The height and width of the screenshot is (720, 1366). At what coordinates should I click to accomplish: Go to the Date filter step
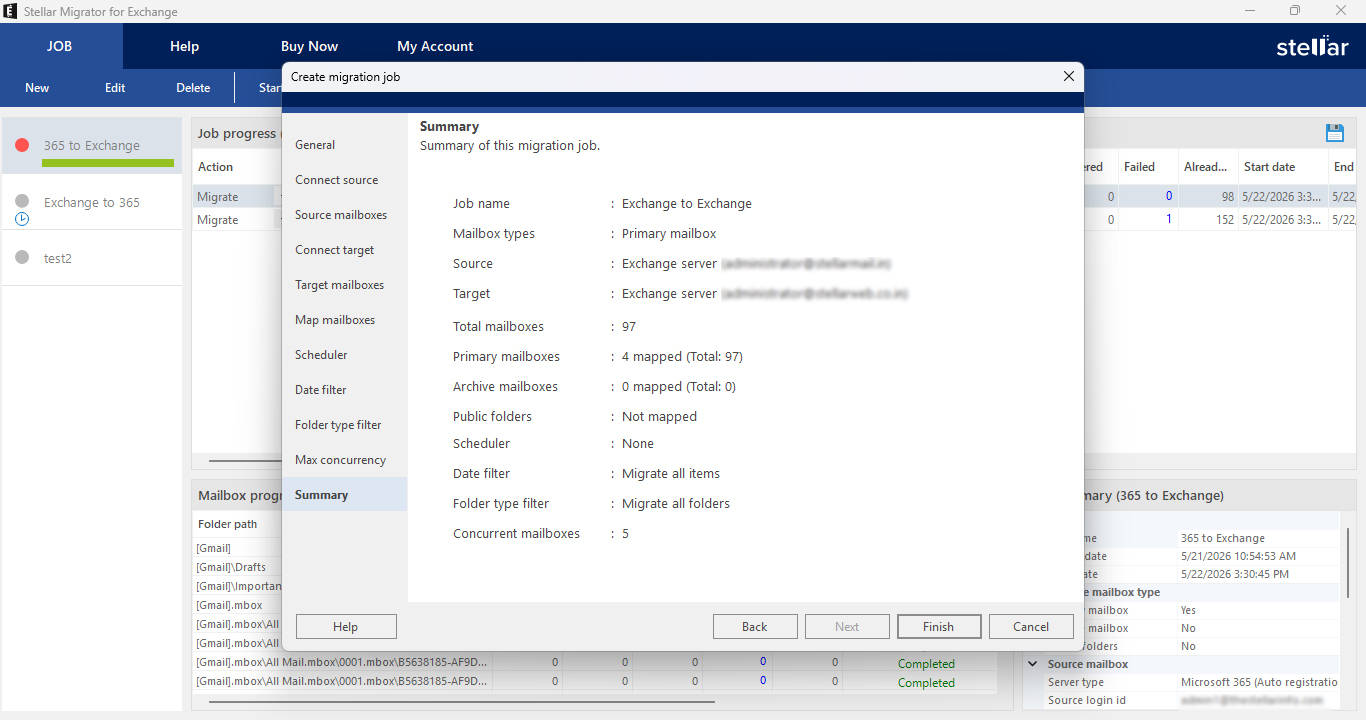coord(344,390)
